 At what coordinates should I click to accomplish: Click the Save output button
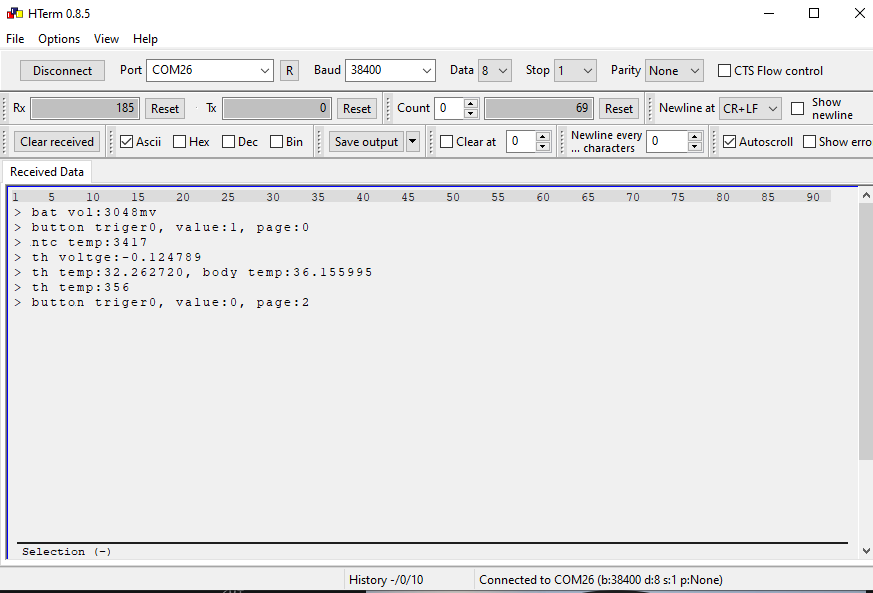pyautogui.click(x=366, y=142)
